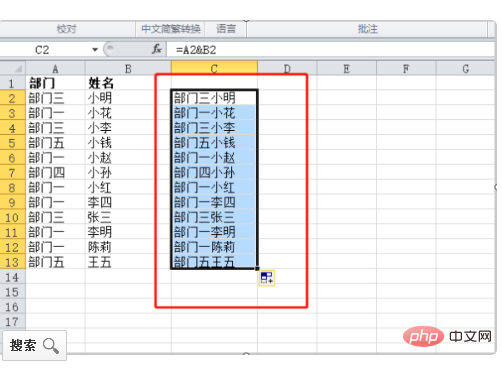Open the Name Box dropdown arrow
The width and height of the screenshot is (502, 369).
[x=95, y=50]
